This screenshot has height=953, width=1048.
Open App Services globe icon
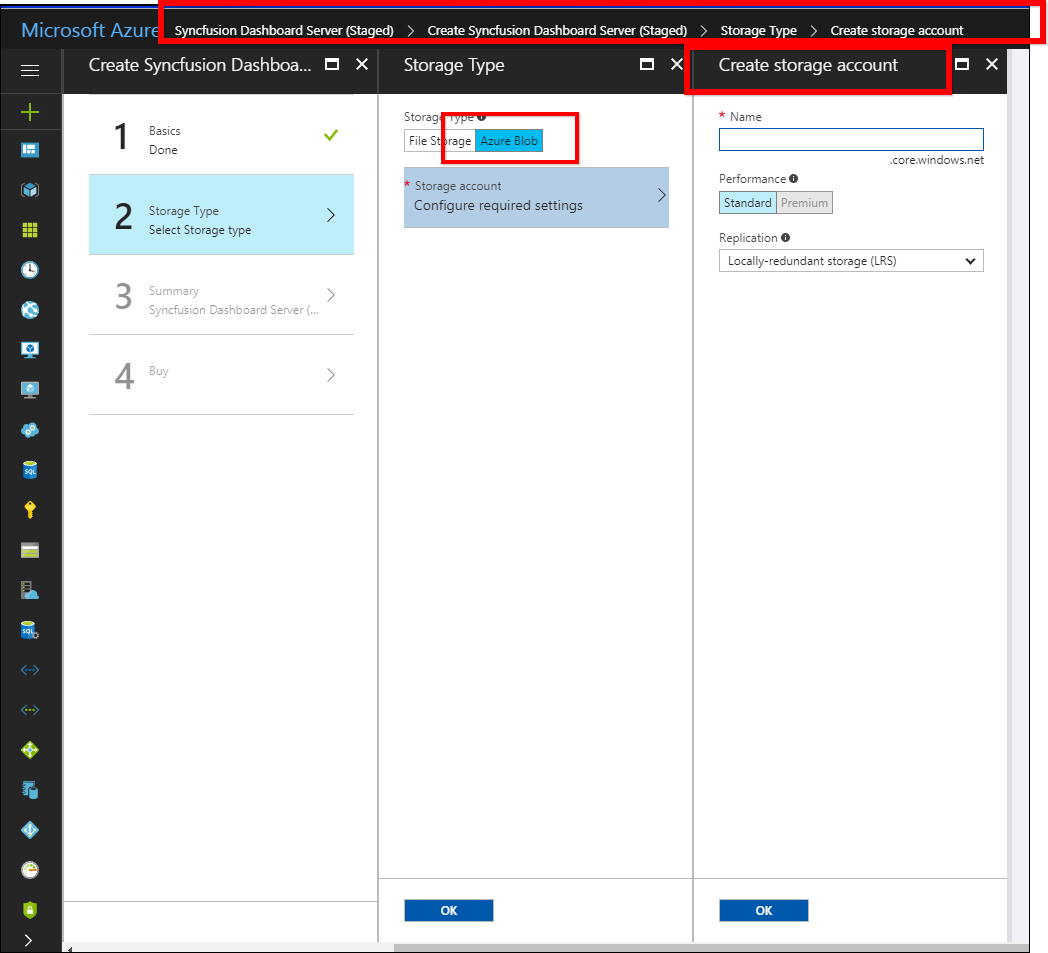click(30, 310)
